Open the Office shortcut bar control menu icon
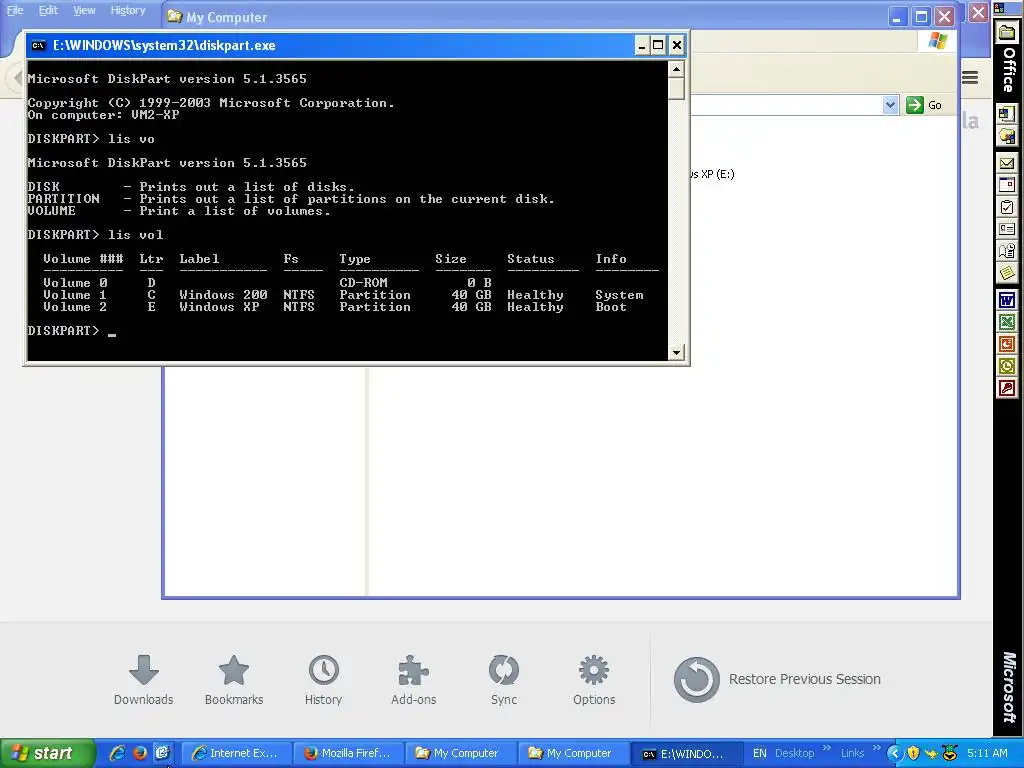 1000,8
